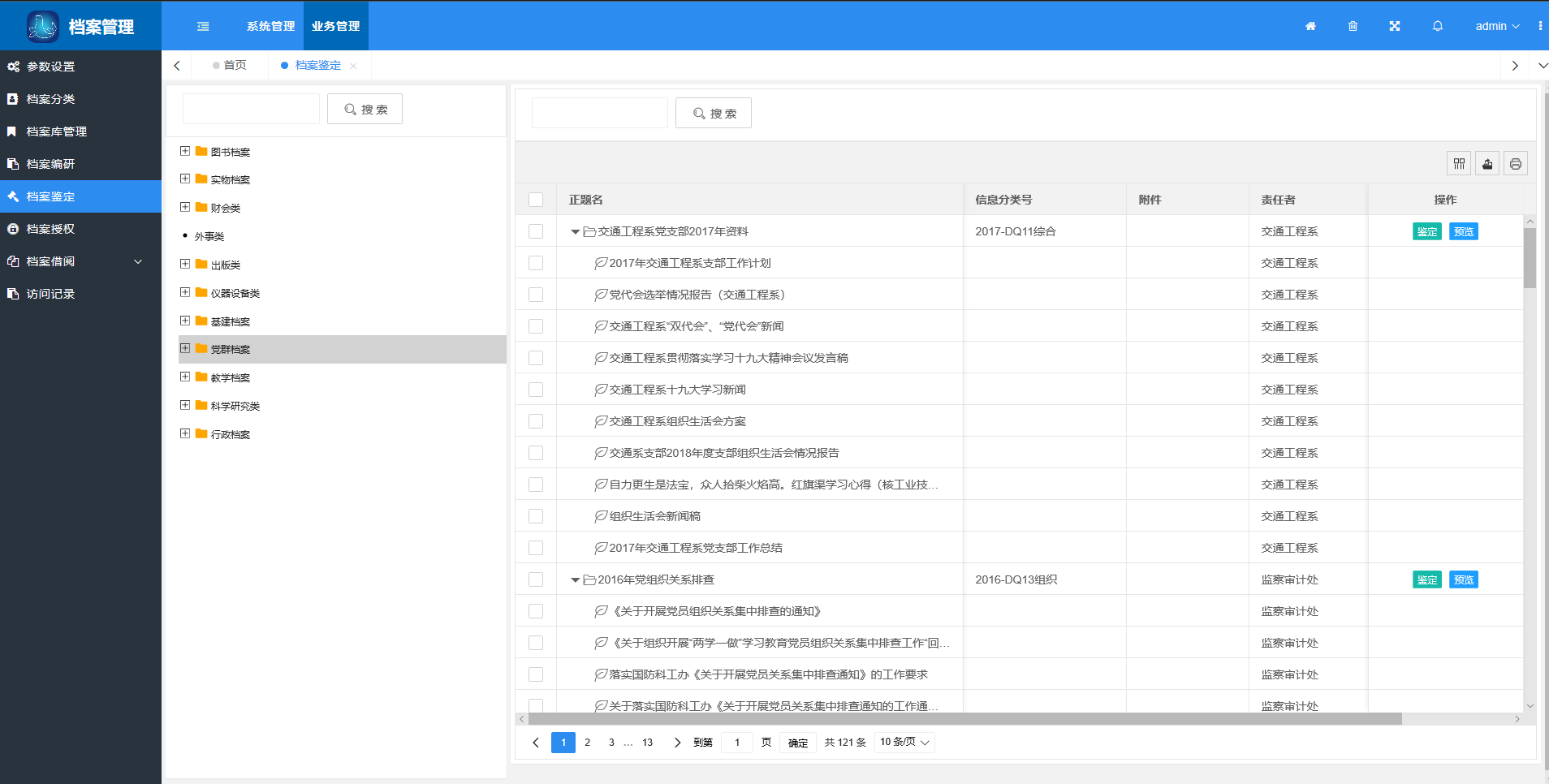The width and height of the screenshot is (1549, 784).
Task: Click the 鉴定 button for 2016年党组织关系排查
Action: point(1427,579)
